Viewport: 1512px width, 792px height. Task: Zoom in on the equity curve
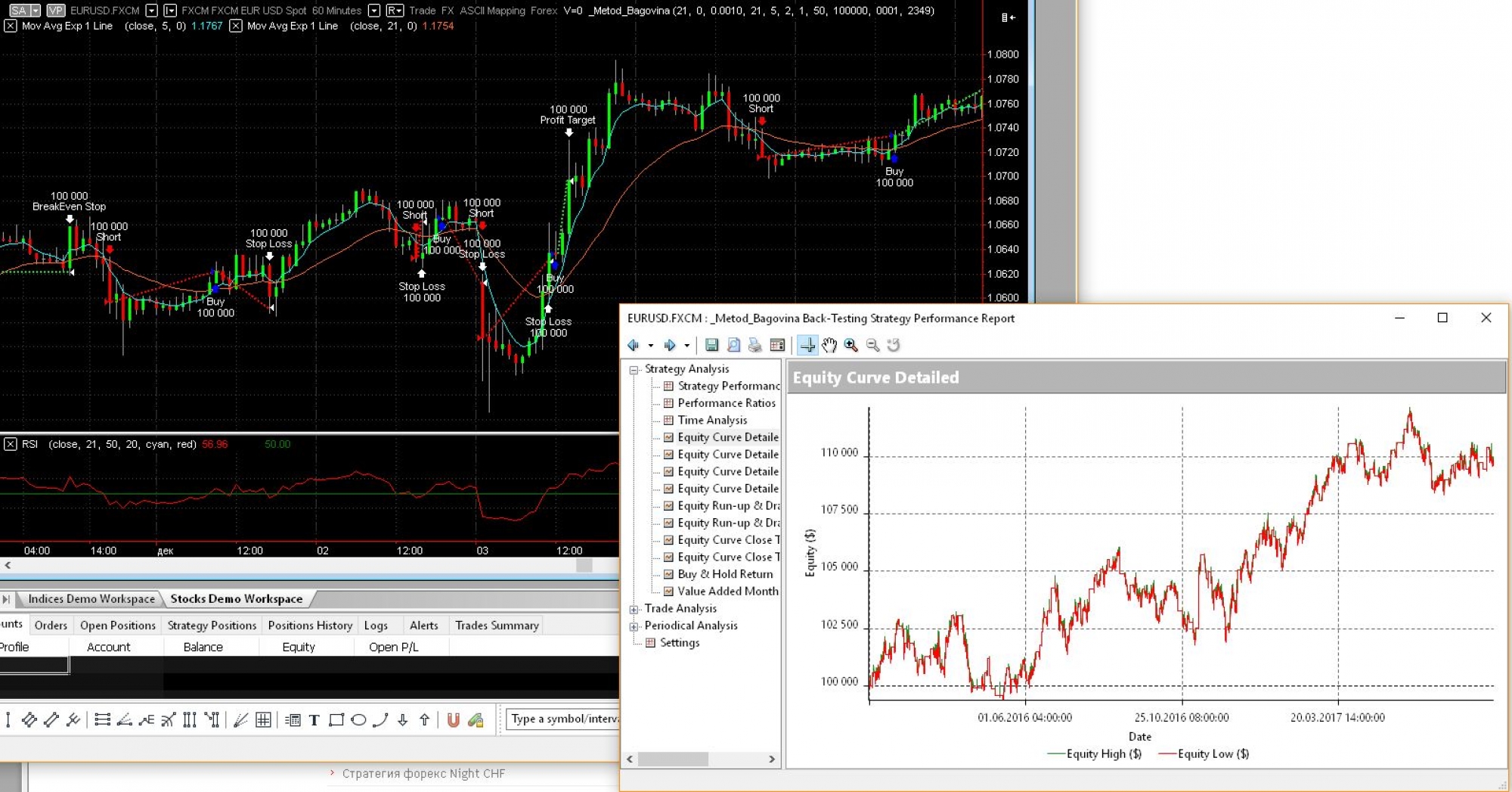click(851, 345)
